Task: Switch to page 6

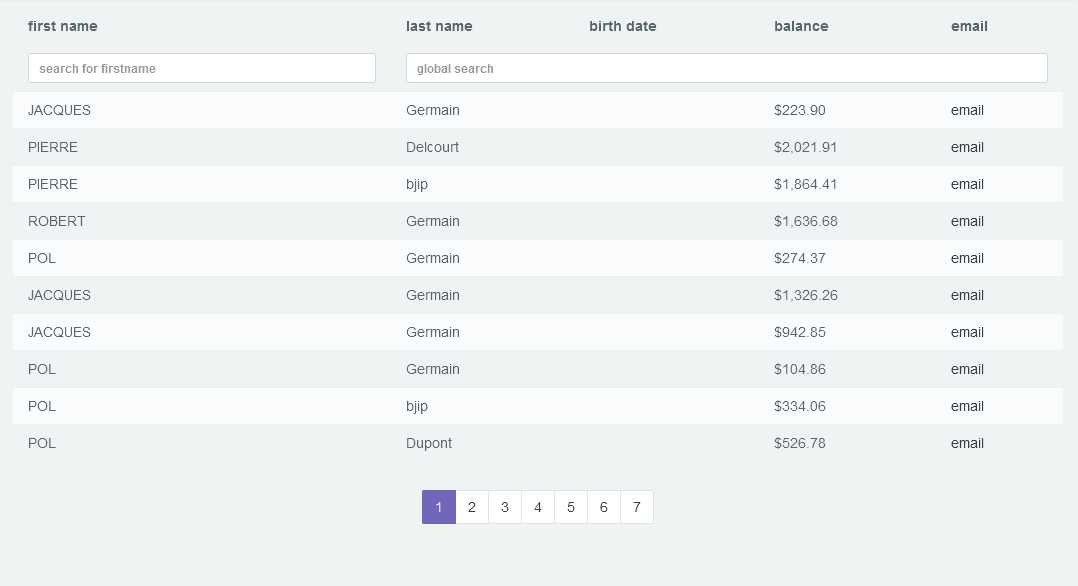Action: (x=604, y=507)
